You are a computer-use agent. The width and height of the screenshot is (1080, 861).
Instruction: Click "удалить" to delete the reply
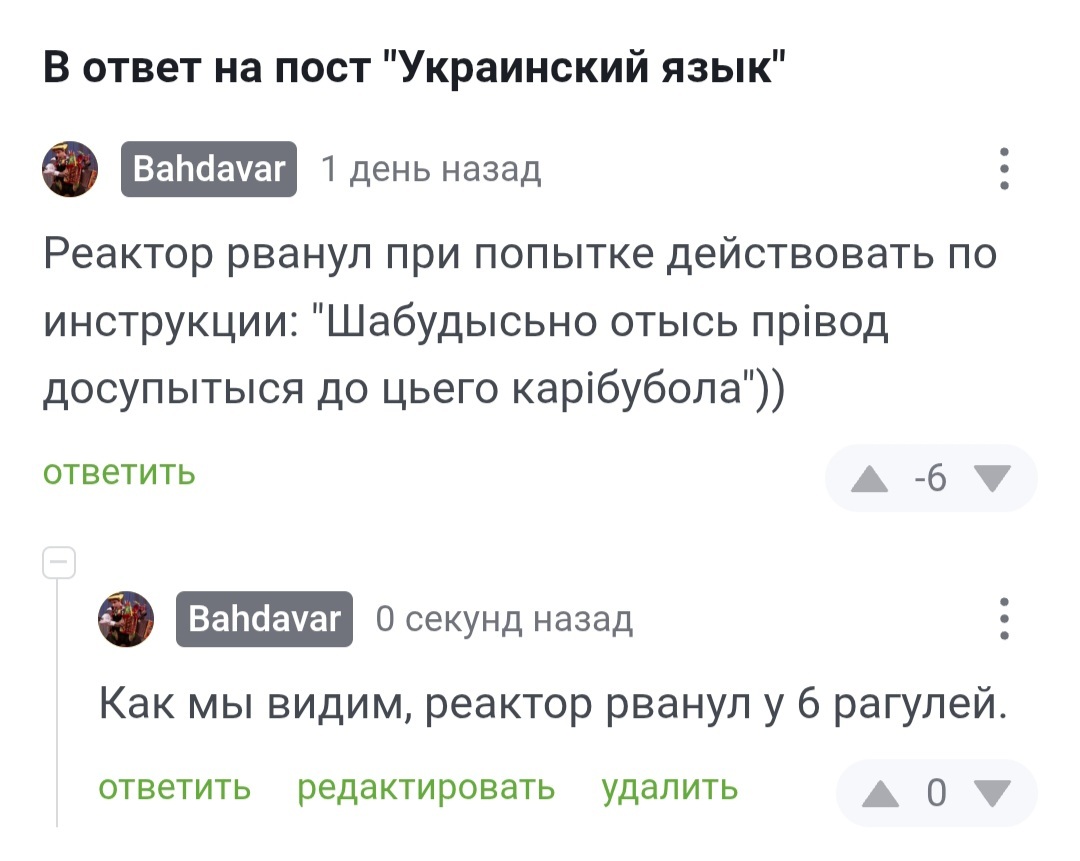669,788
